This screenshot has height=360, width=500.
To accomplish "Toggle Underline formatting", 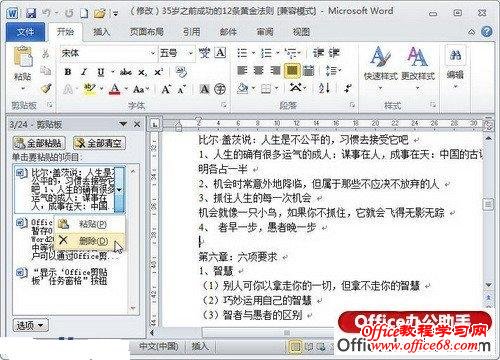I will [x=101, y=72].
